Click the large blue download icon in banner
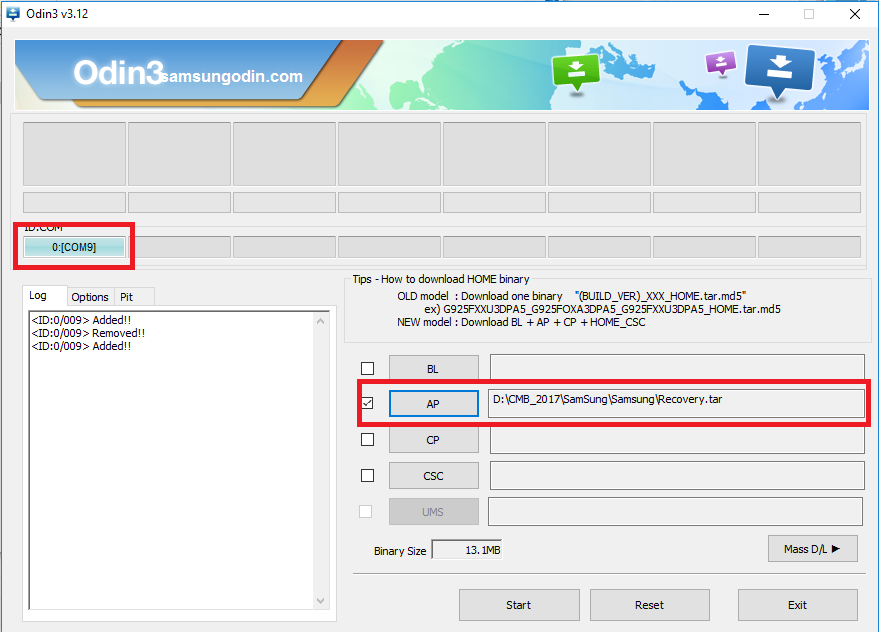This screenshot has height=632, width=879. [x=779, y=71]
